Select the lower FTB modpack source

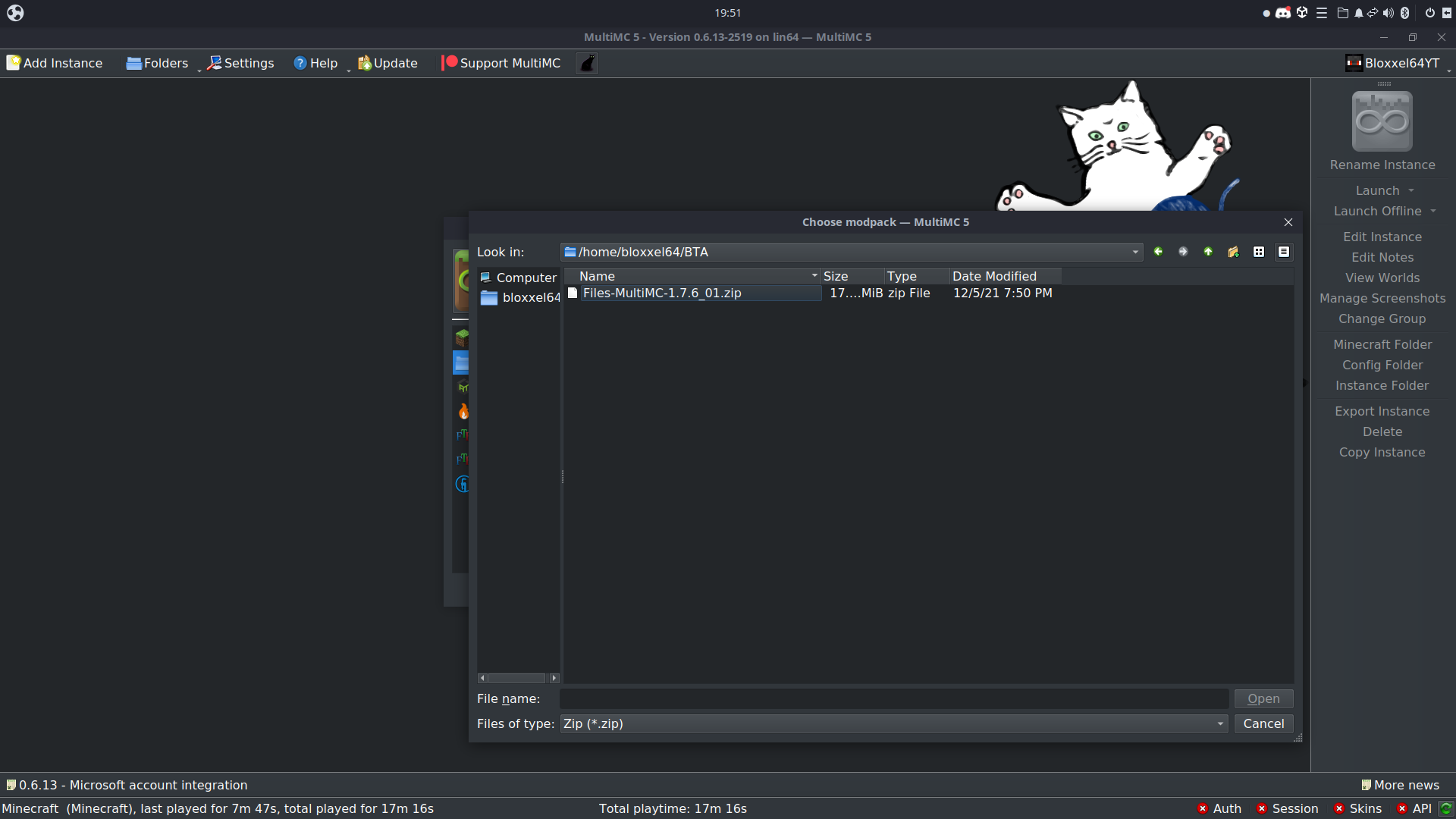pos(462,459)
